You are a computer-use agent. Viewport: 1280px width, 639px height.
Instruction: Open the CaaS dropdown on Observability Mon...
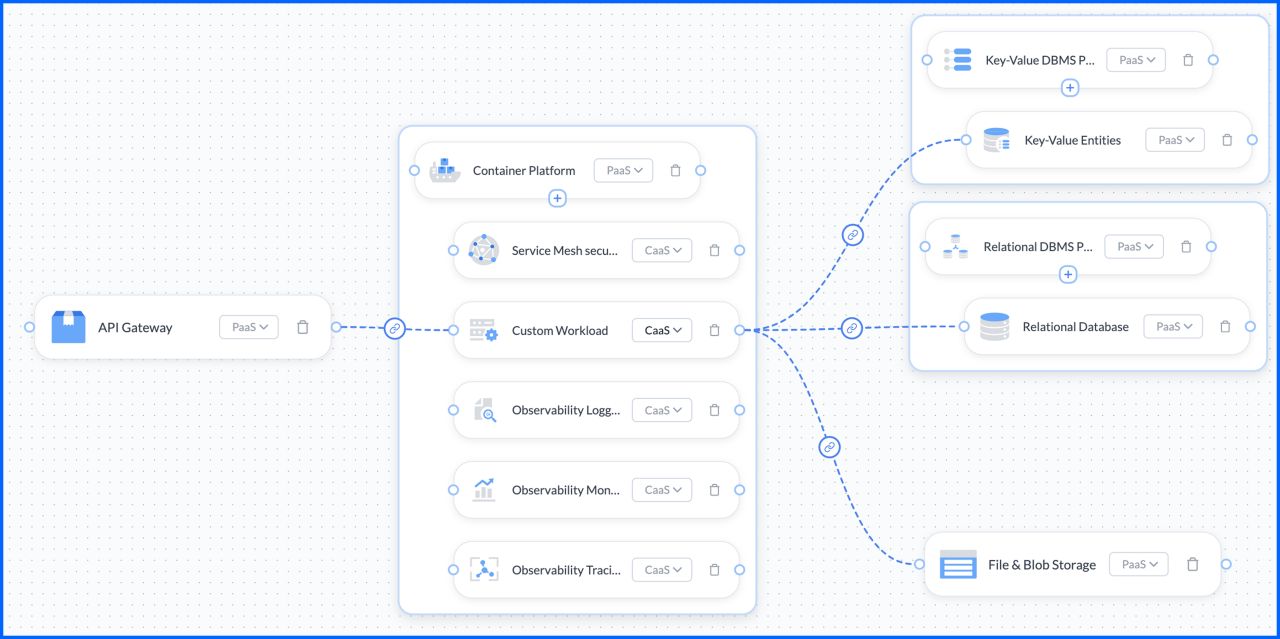[662, 490]
